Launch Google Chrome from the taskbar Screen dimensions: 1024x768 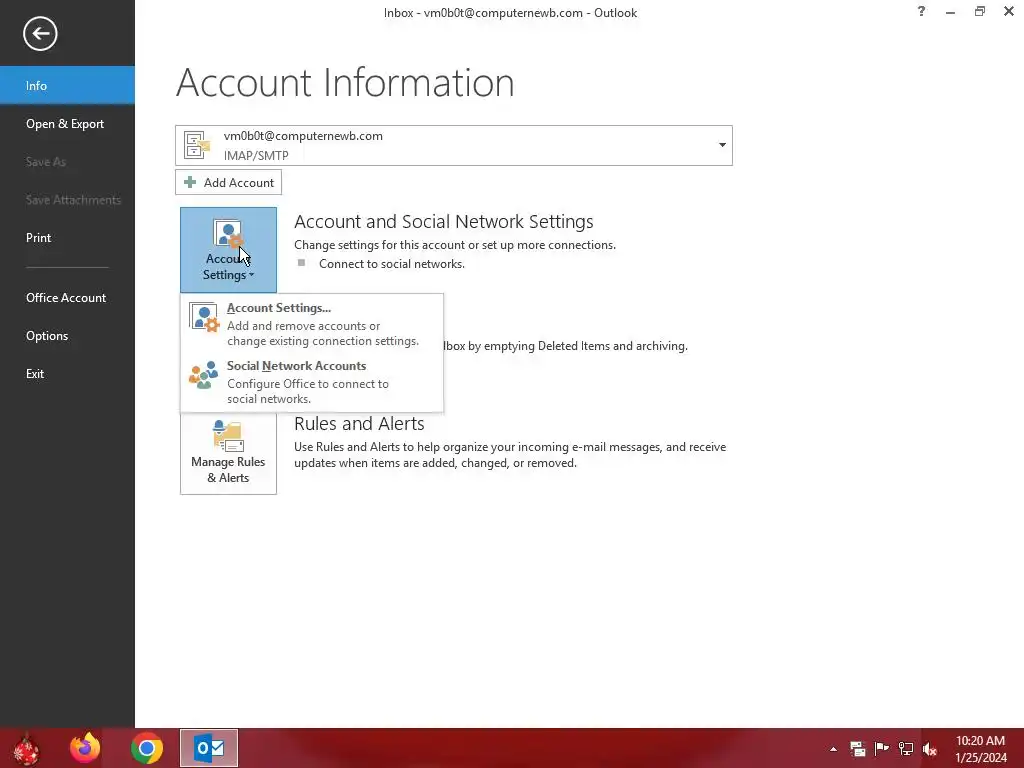point(147,748)
